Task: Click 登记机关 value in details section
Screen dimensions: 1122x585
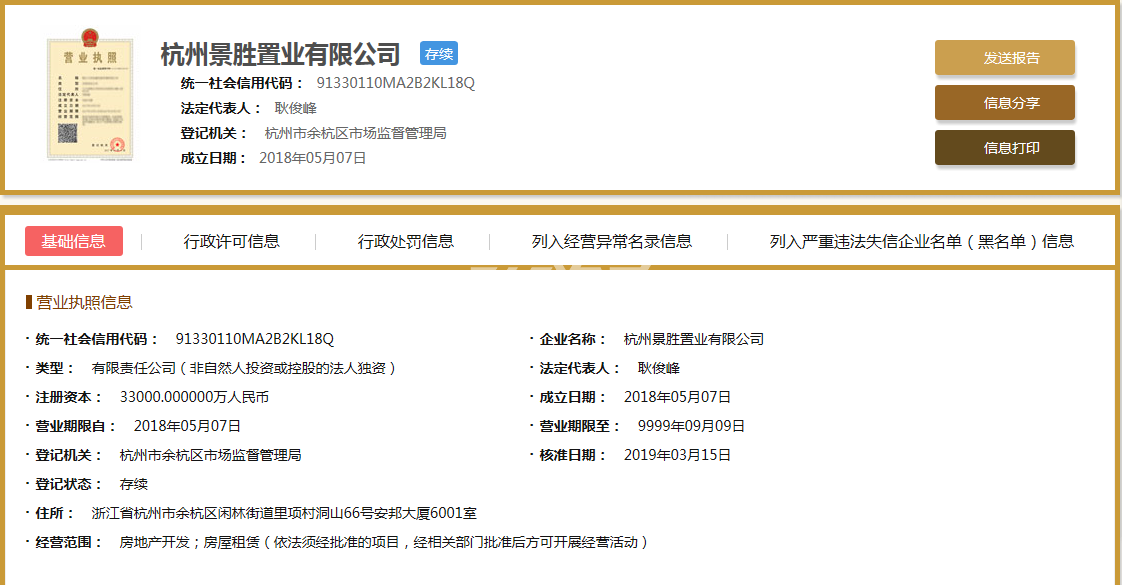Action: [x=210, y=455]
